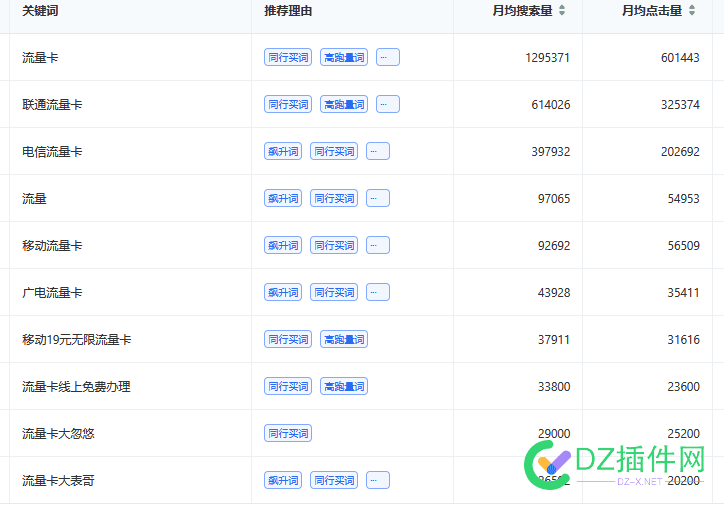Click the 月均点击量 header label

[652, 11]
